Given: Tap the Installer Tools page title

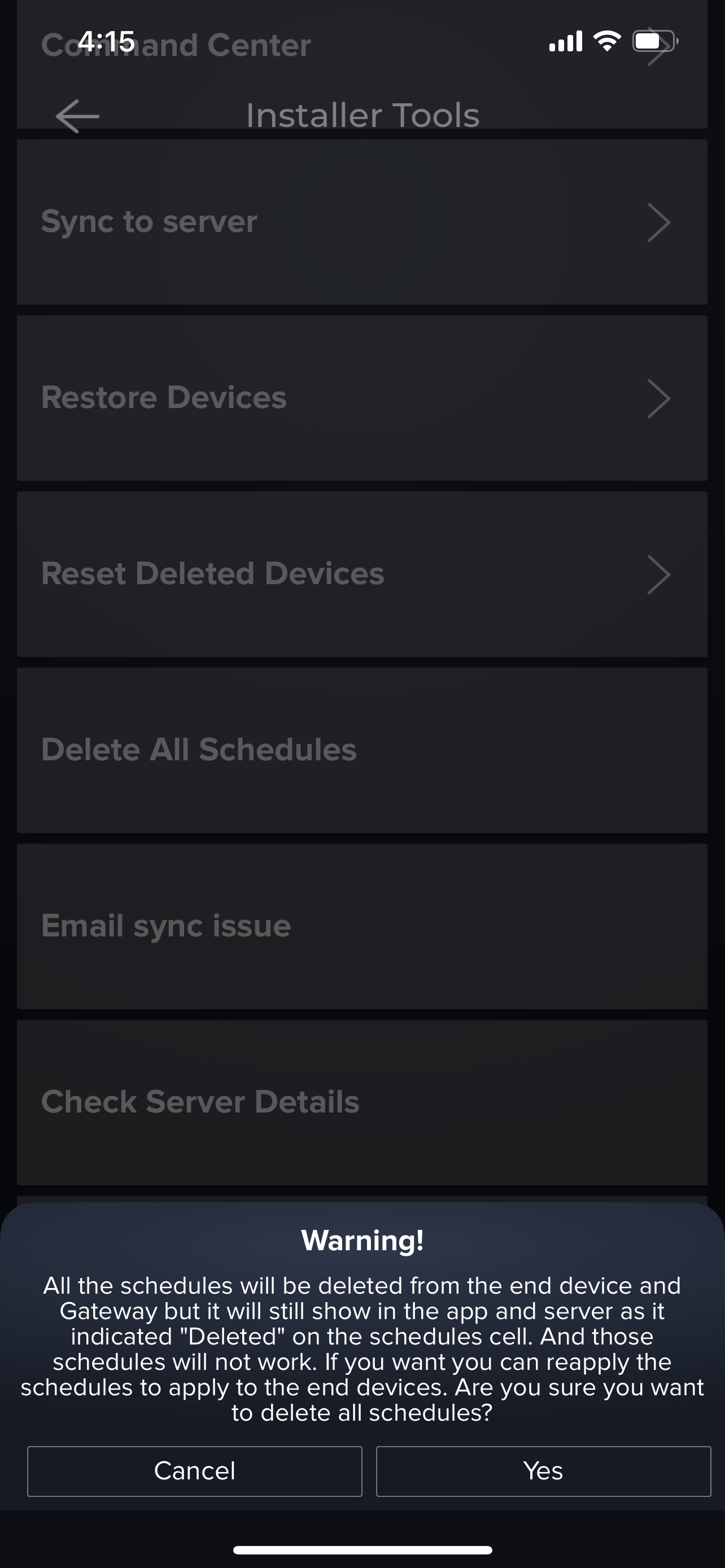Looking at the screenshot, I should click(363, 115).
